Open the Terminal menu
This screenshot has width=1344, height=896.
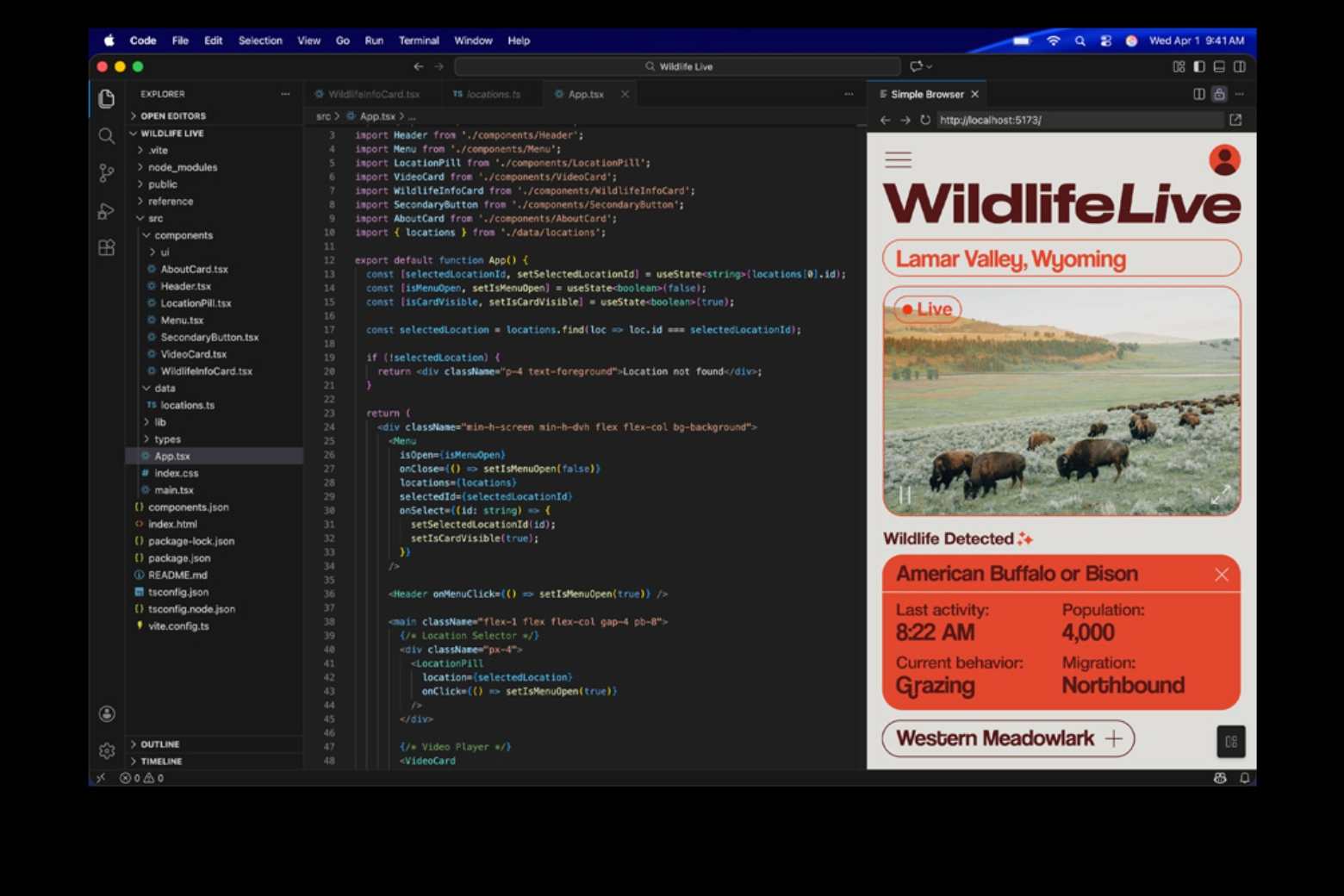click(418, 40)
